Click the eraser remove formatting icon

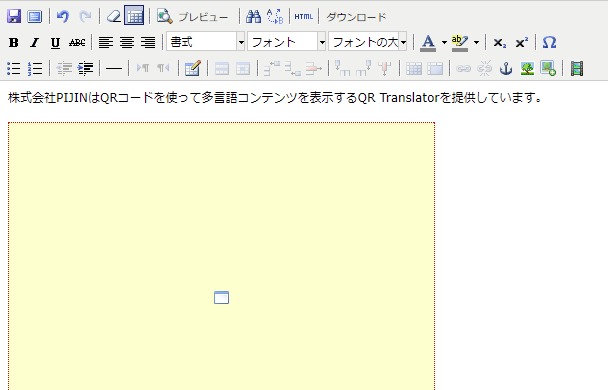[114, 16]
